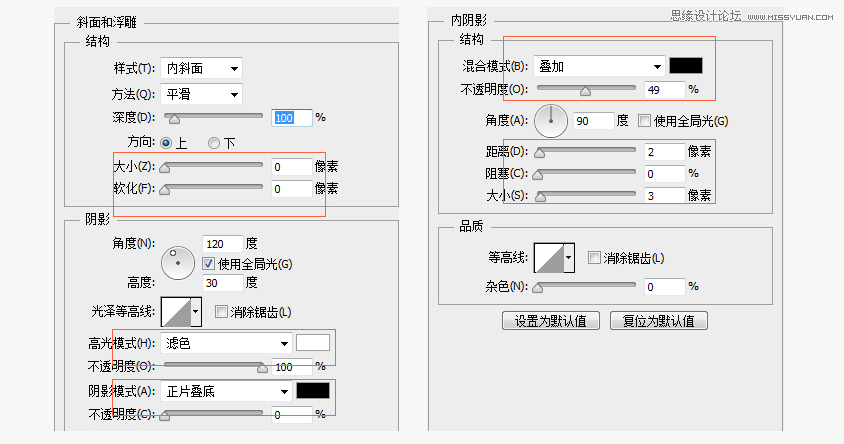This screenshot has width=844, height=444.
Task: Open the 方法 dropdown showing 平滑
Action: pos(201,94)
